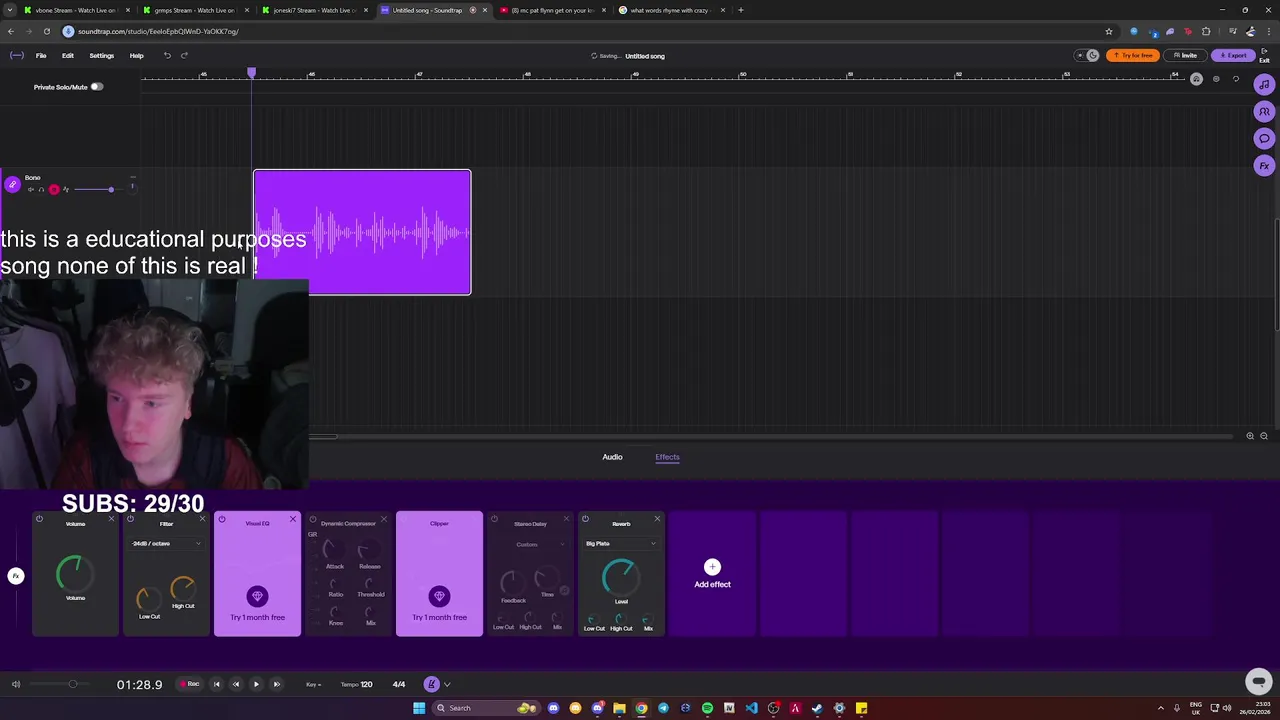
Task: Click the skip to start button
Action: [217, 684]
